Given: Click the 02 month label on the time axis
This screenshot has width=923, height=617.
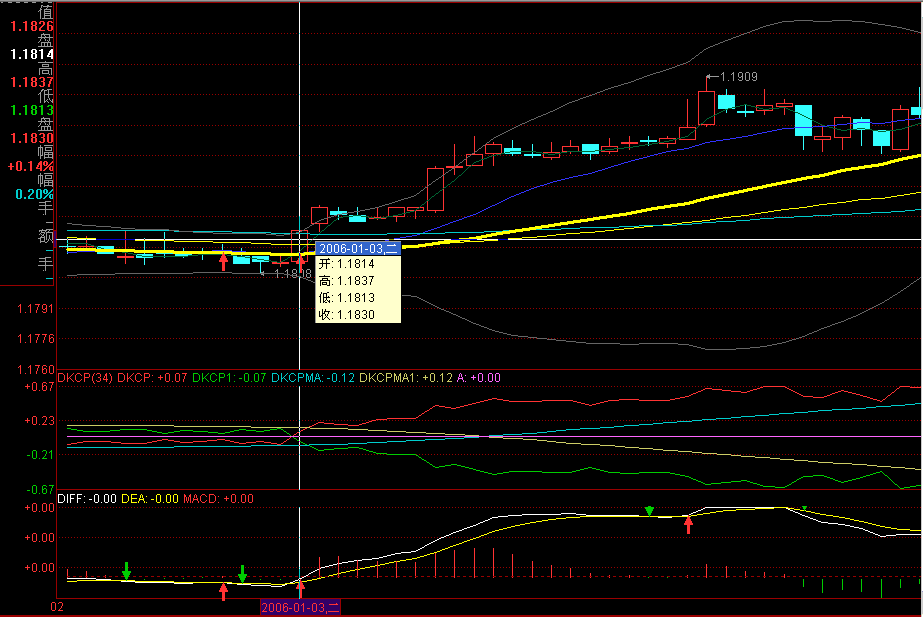Looking at the screenshot, I should pyautogui.click(x=57, y=607).
